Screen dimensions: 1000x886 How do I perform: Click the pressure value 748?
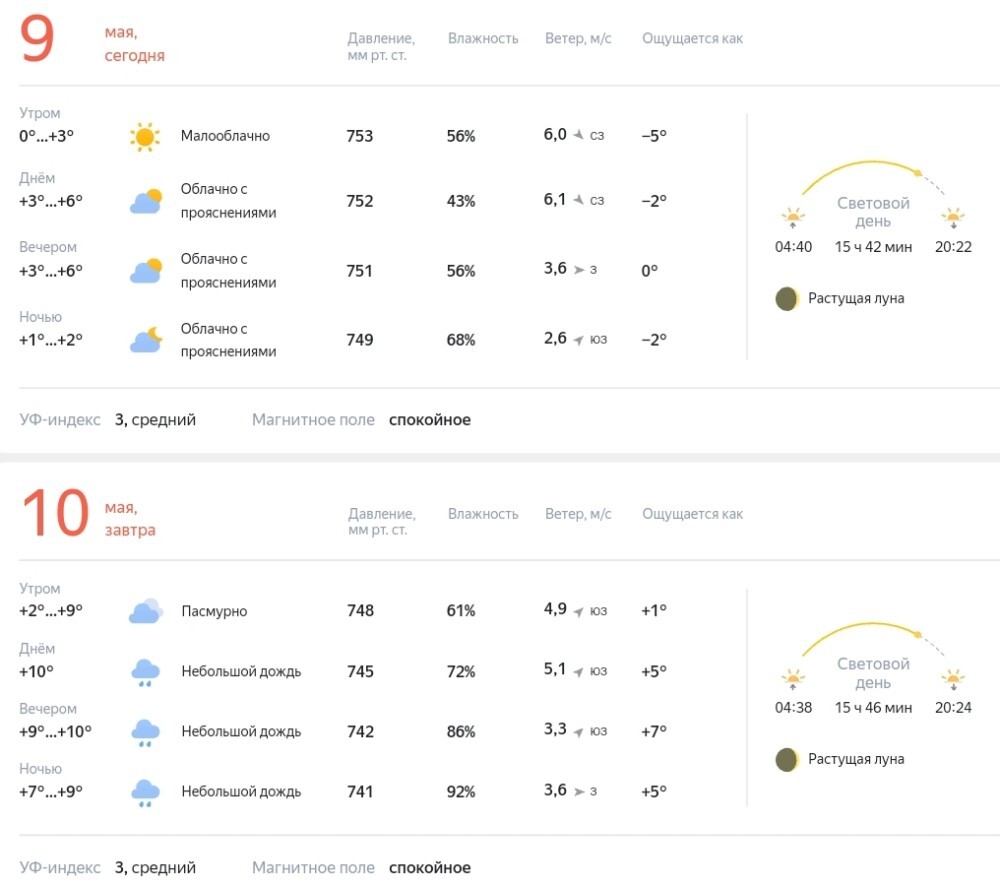click(x=360, y=610)
